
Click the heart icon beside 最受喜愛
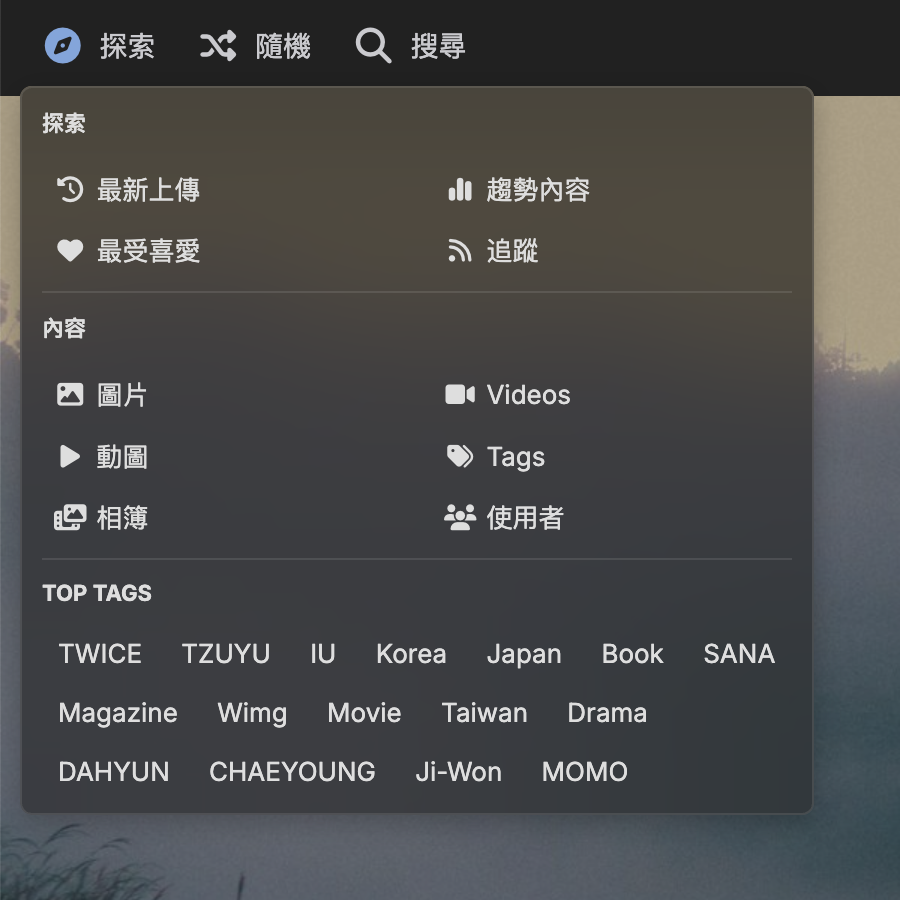[70, 251]
